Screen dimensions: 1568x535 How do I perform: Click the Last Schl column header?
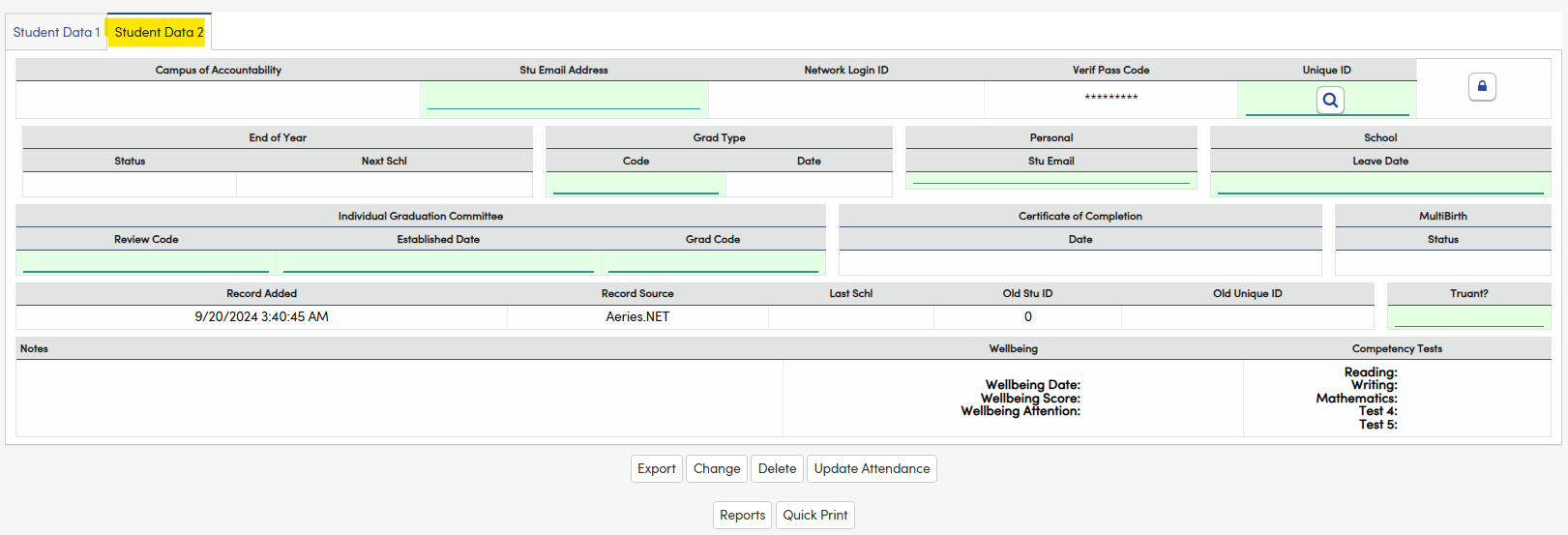tap(851, 293)
